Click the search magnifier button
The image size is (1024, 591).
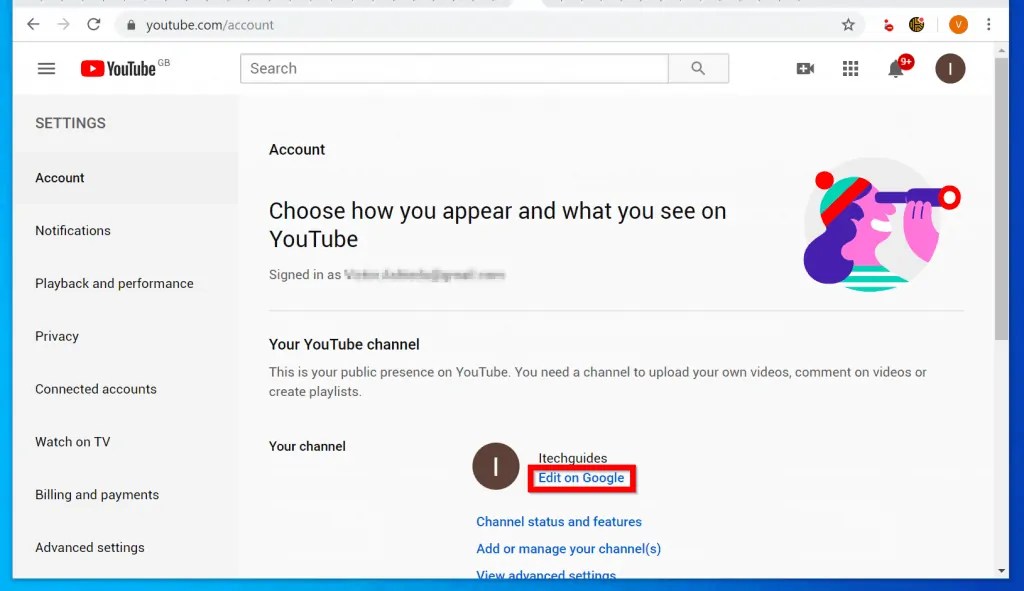(x=698, y=68)
